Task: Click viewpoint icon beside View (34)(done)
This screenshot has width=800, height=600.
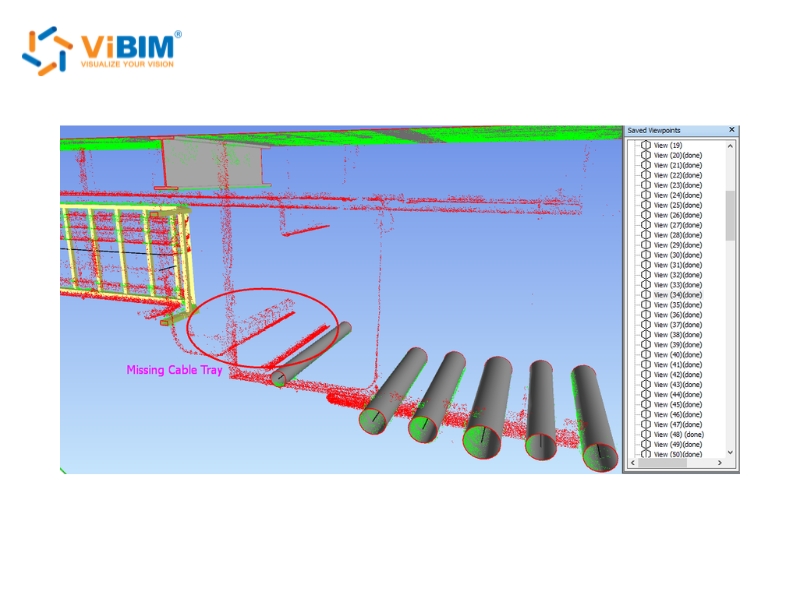Action: [646, 295]
